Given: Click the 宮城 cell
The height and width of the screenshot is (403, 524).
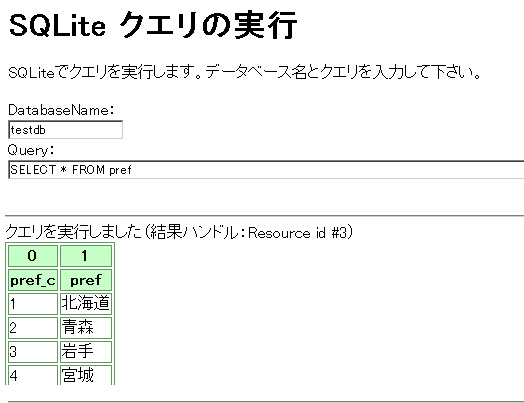Looking at the screenshot, I should pyautogui.click(x=86, y=375).
